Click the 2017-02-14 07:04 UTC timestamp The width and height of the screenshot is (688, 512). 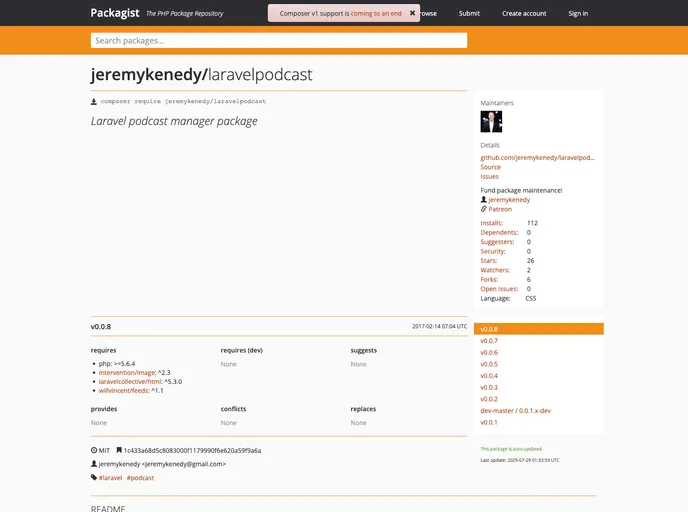pos(440,326)
